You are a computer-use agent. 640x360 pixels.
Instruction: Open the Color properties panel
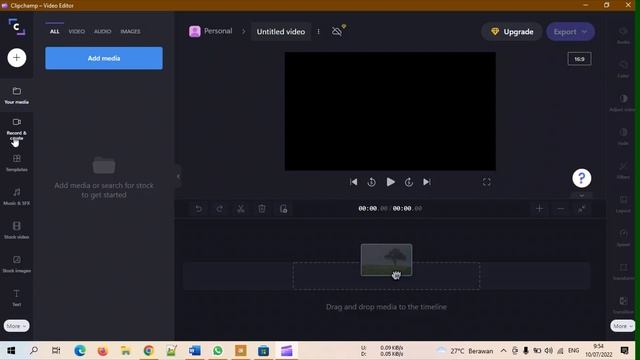623,69
